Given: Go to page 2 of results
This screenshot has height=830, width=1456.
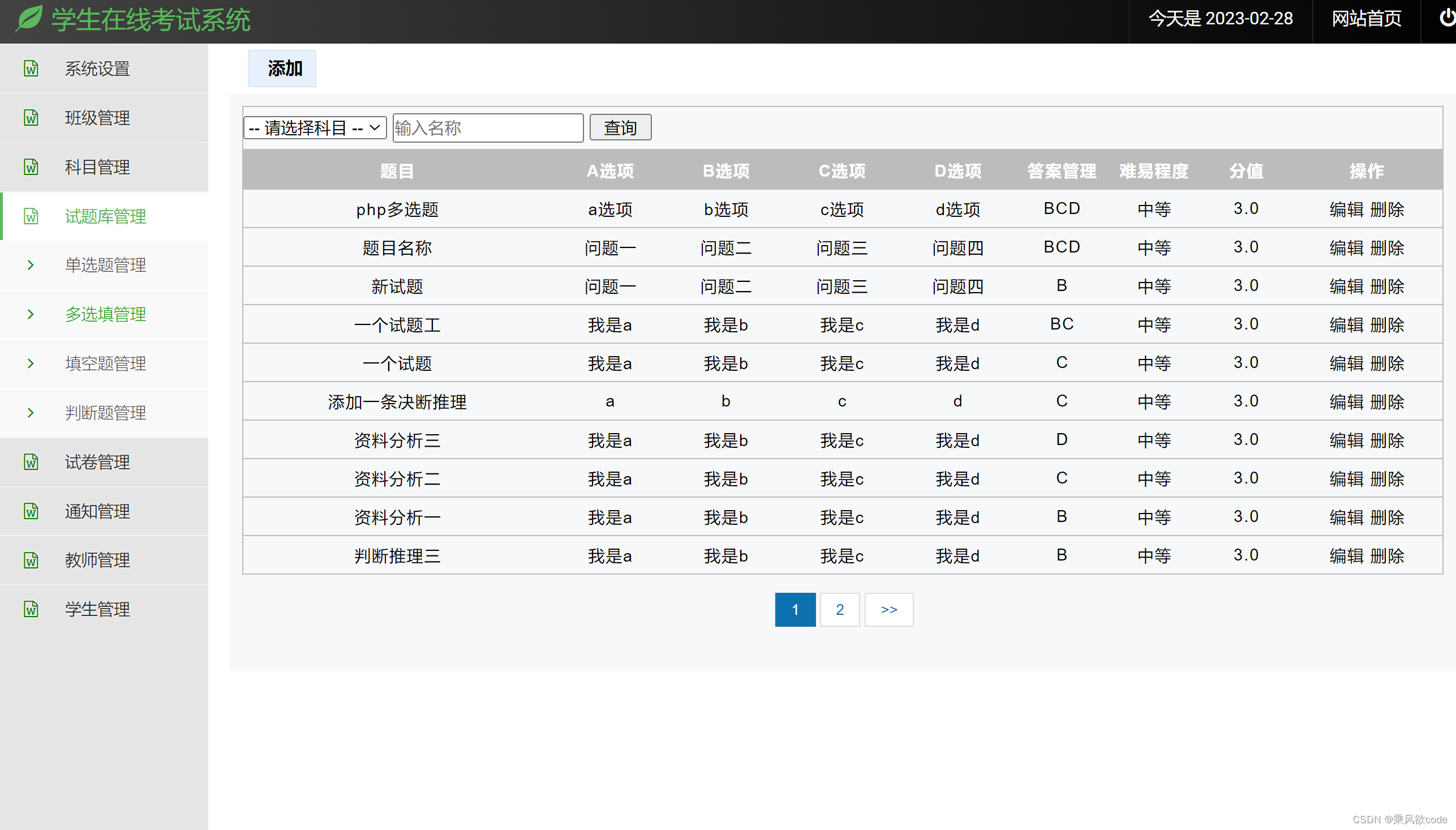Looking at the screenshot, I should 840,610.
